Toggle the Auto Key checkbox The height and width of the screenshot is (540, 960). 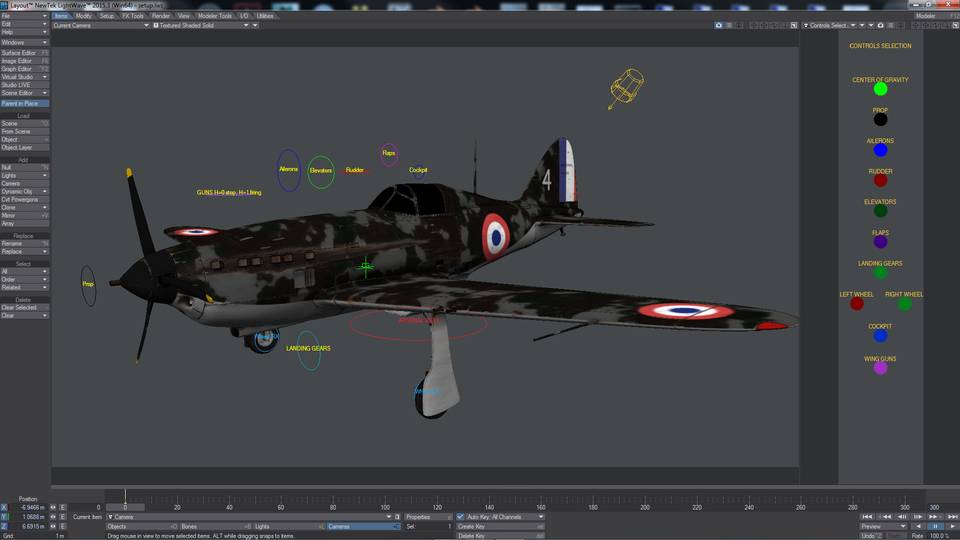click(x=460, y=517)
